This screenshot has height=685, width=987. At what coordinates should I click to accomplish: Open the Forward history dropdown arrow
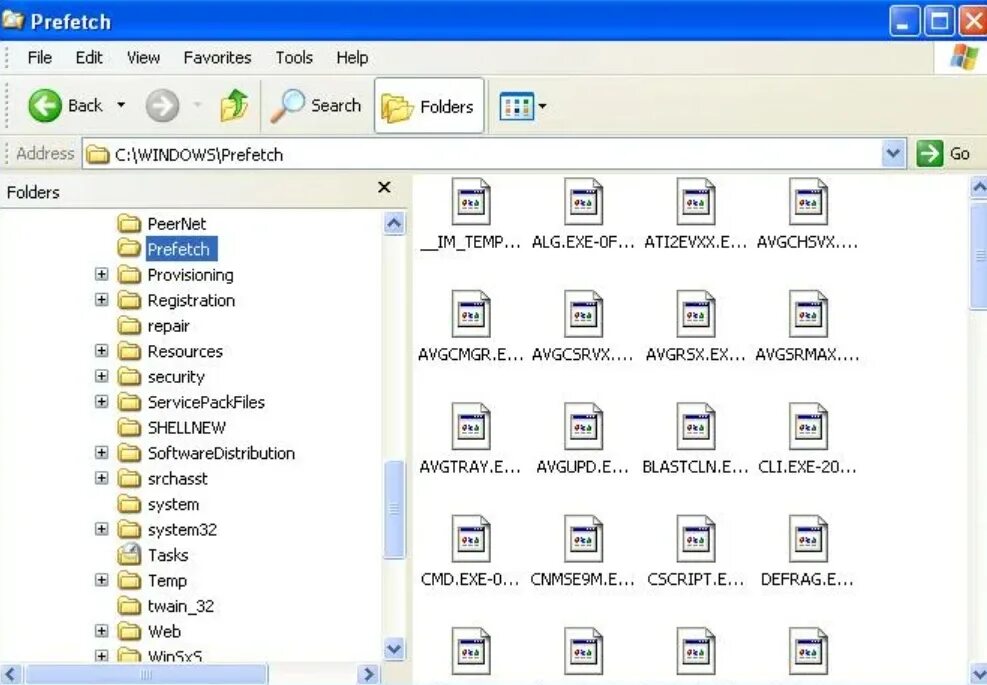pos(198,105)
